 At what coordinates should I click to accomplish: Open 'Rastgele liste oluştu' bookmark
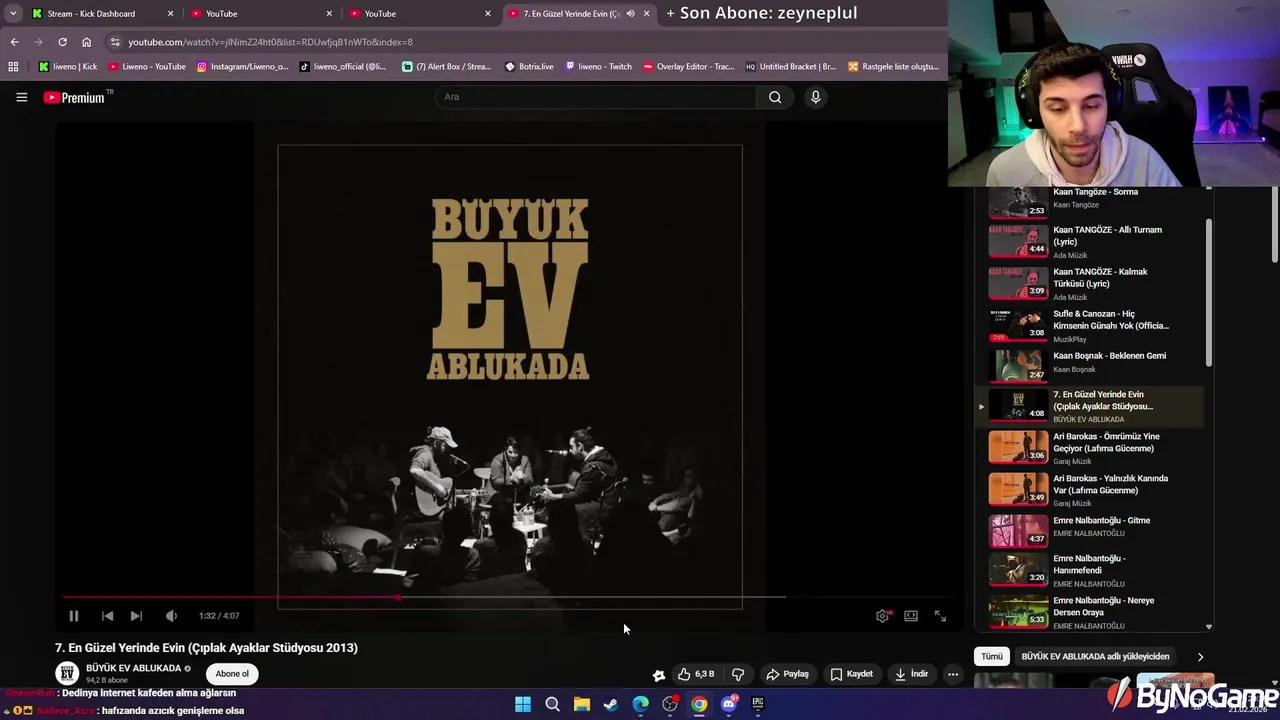(893, 67)
